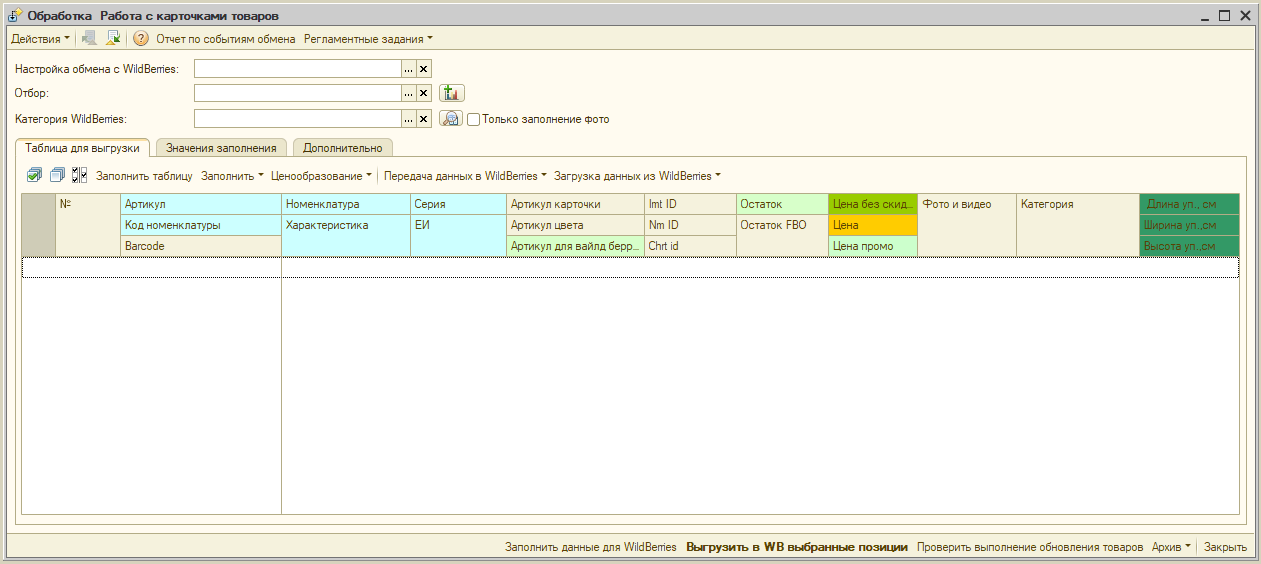
Task: Clear the Категория WildBerries field
Action: [x=424, y=119]
